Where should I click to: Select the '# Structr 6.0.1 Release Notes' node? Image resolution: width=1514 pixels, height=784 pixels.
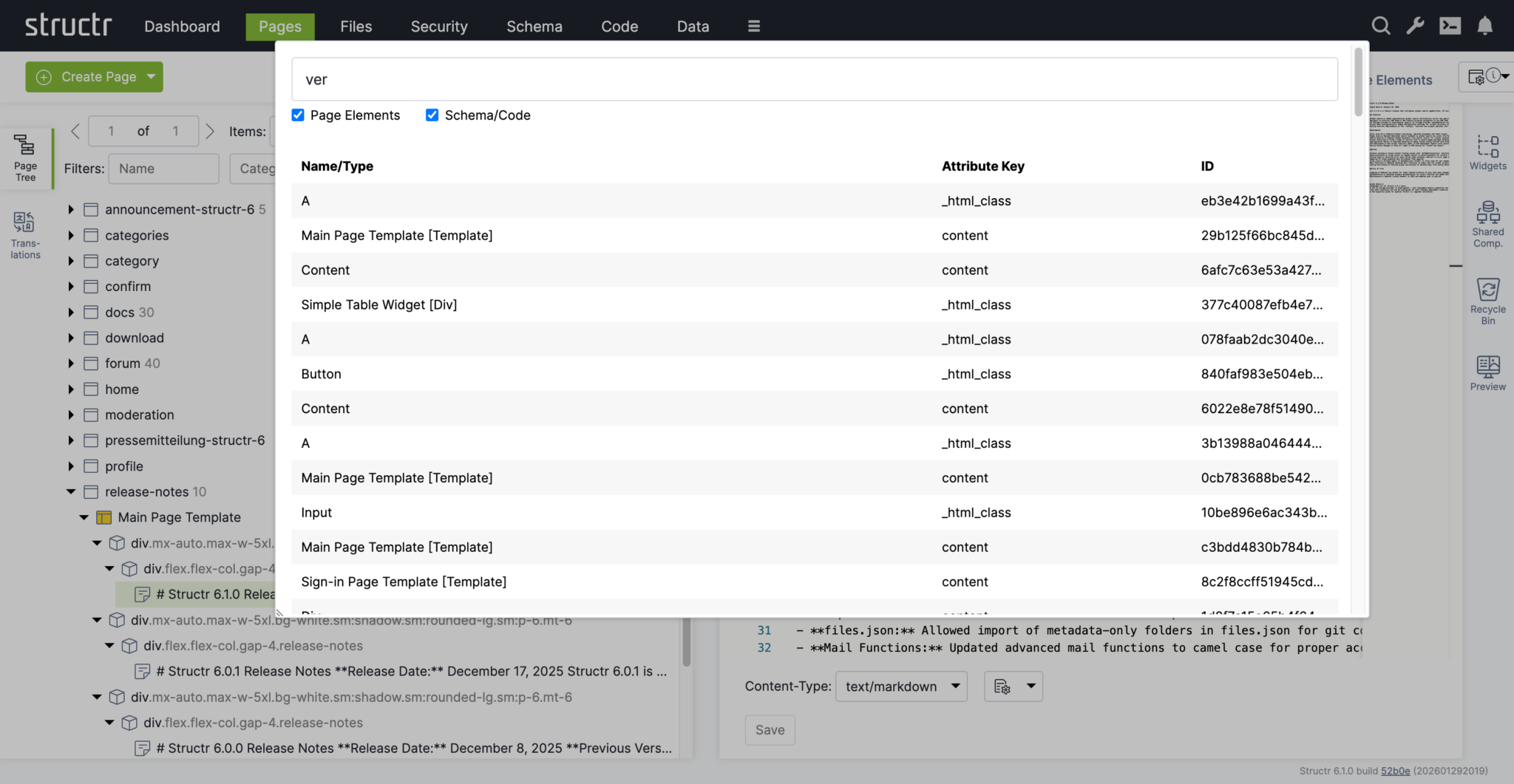[401, 672]
